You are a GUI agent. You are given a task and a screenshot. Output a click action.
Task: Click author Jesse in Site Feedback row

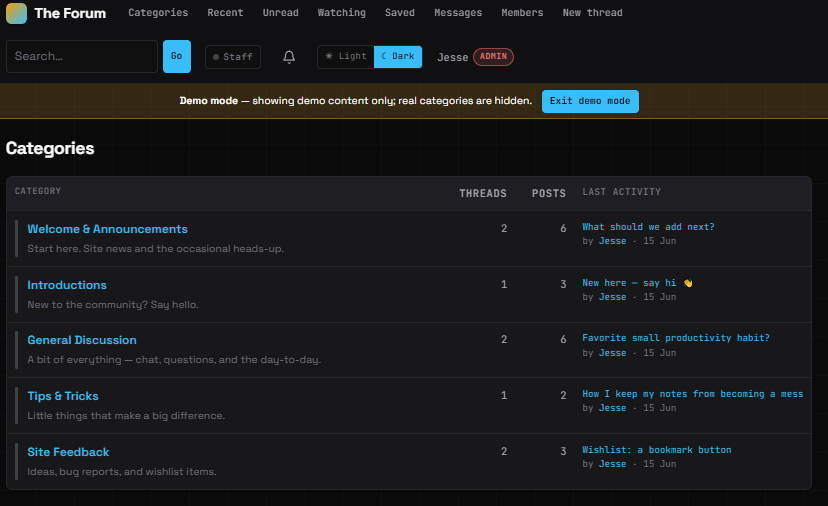pos(612,464)
